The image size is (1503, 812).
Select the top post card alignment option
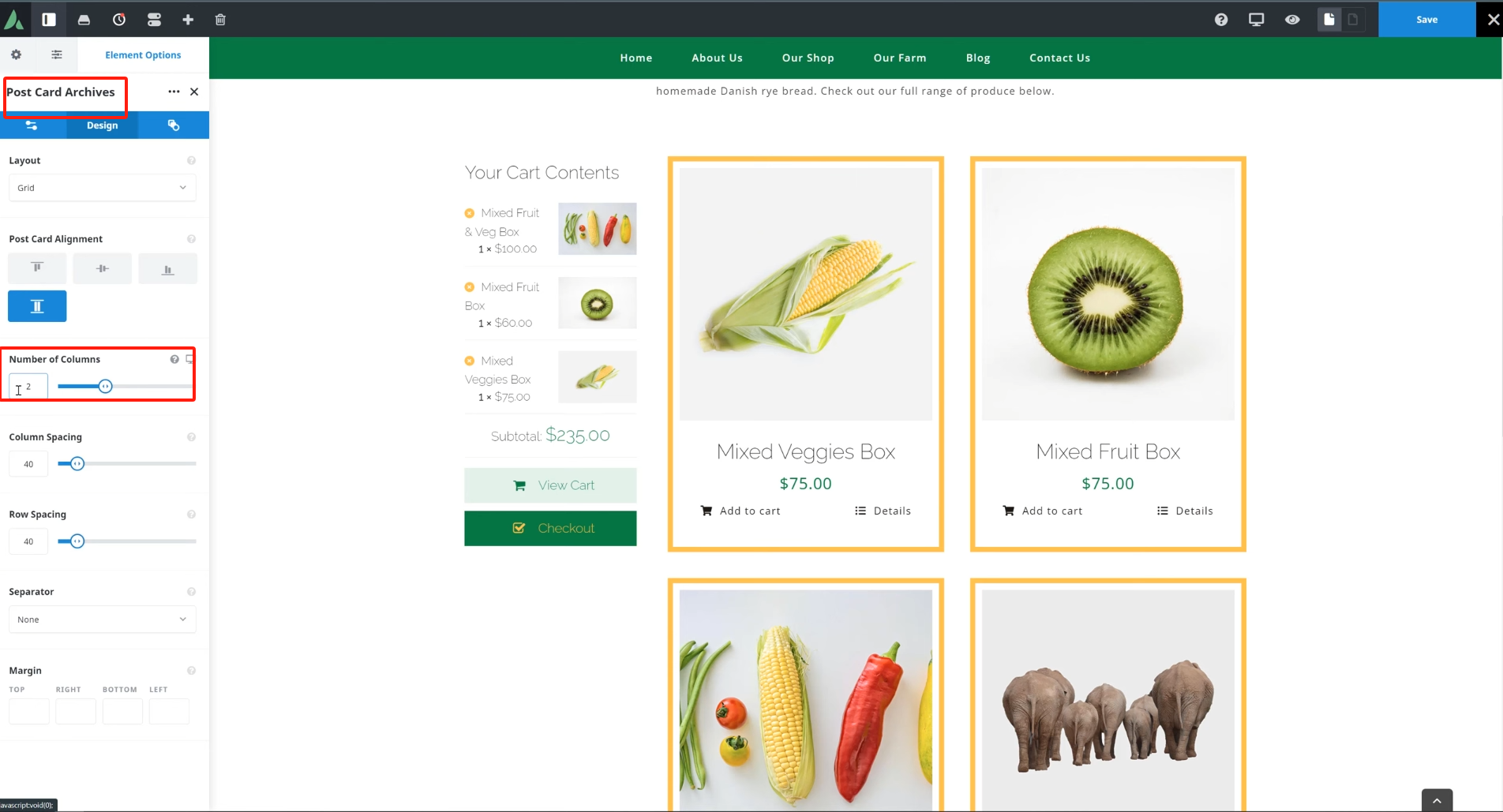37,268
